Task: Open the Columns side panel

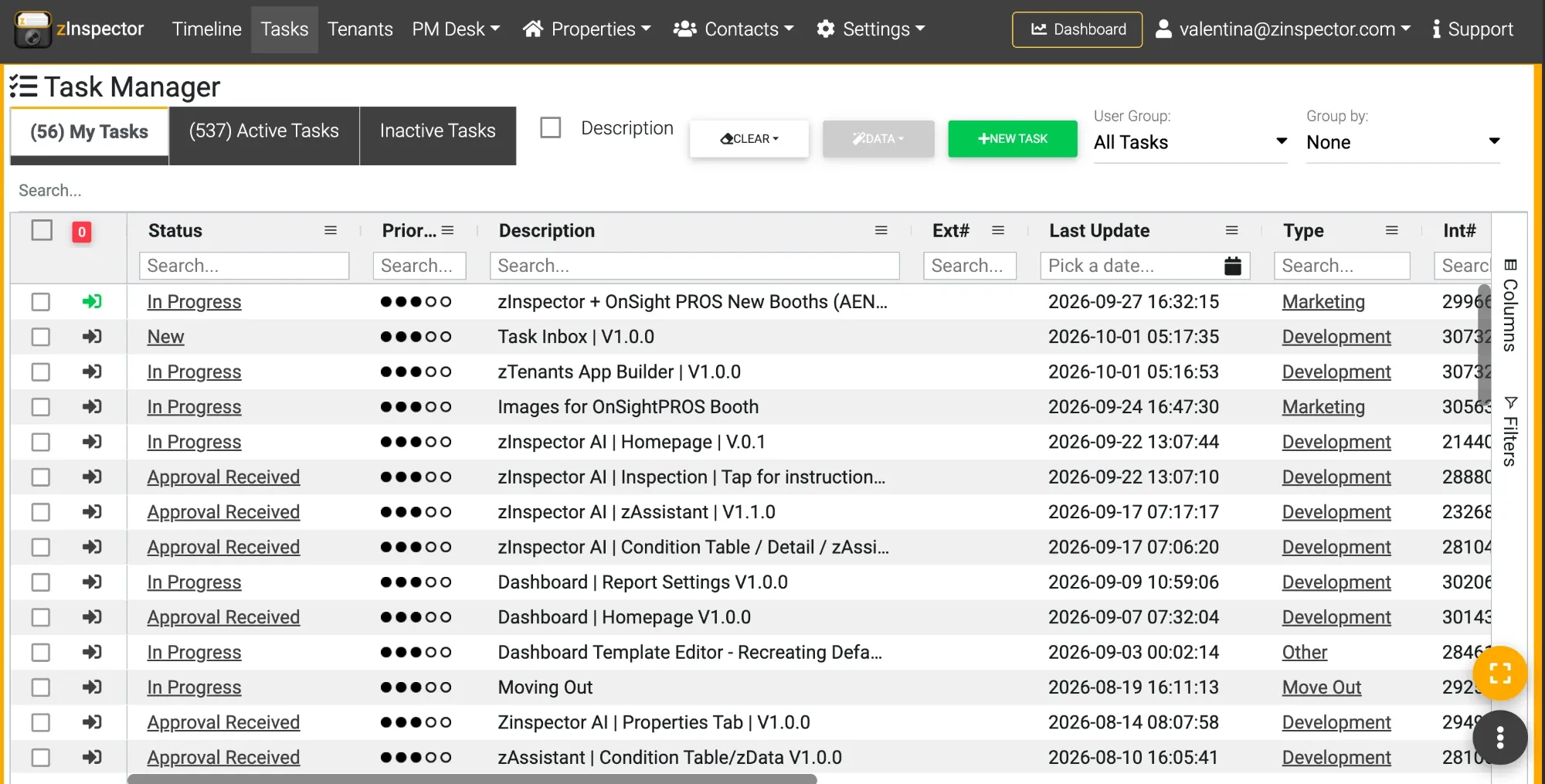Action: pos(1510,305)
